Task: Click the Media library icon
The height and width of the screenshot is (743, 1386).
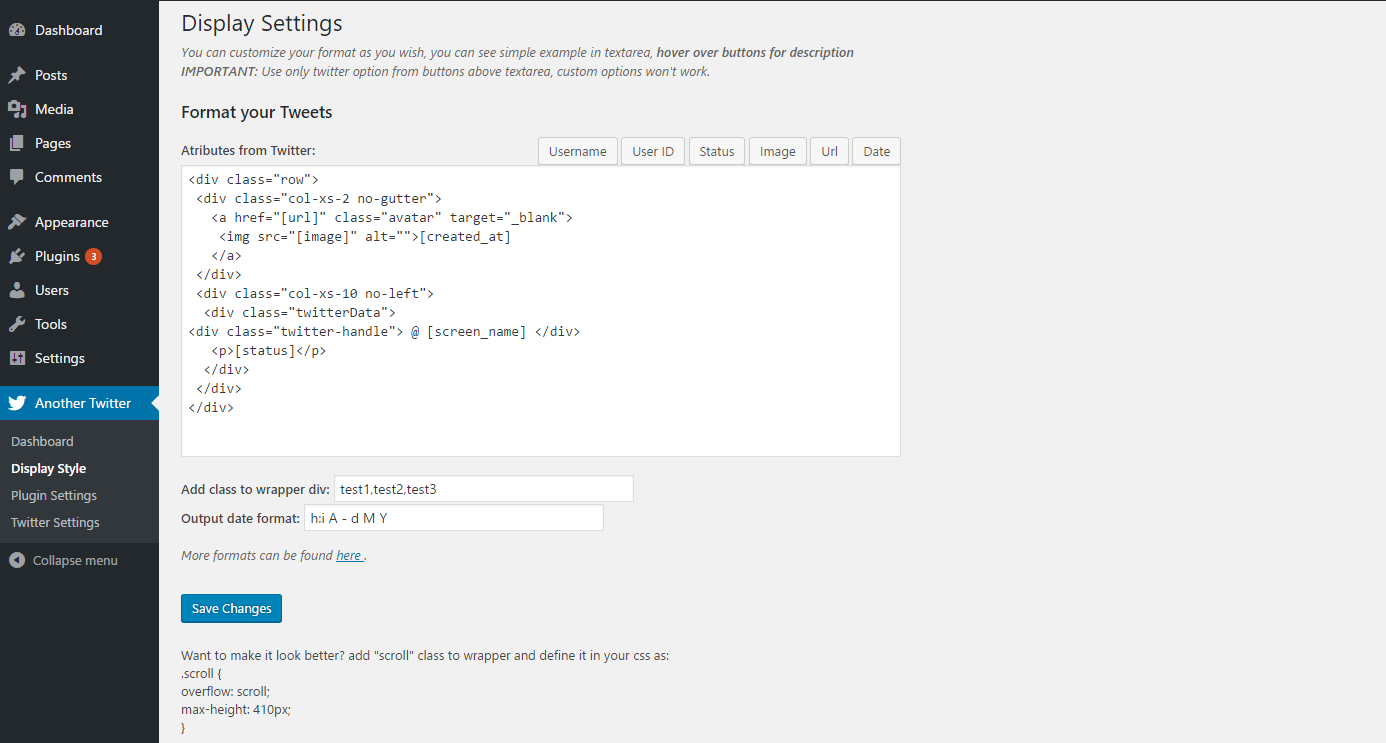Action: click(17, 109)
